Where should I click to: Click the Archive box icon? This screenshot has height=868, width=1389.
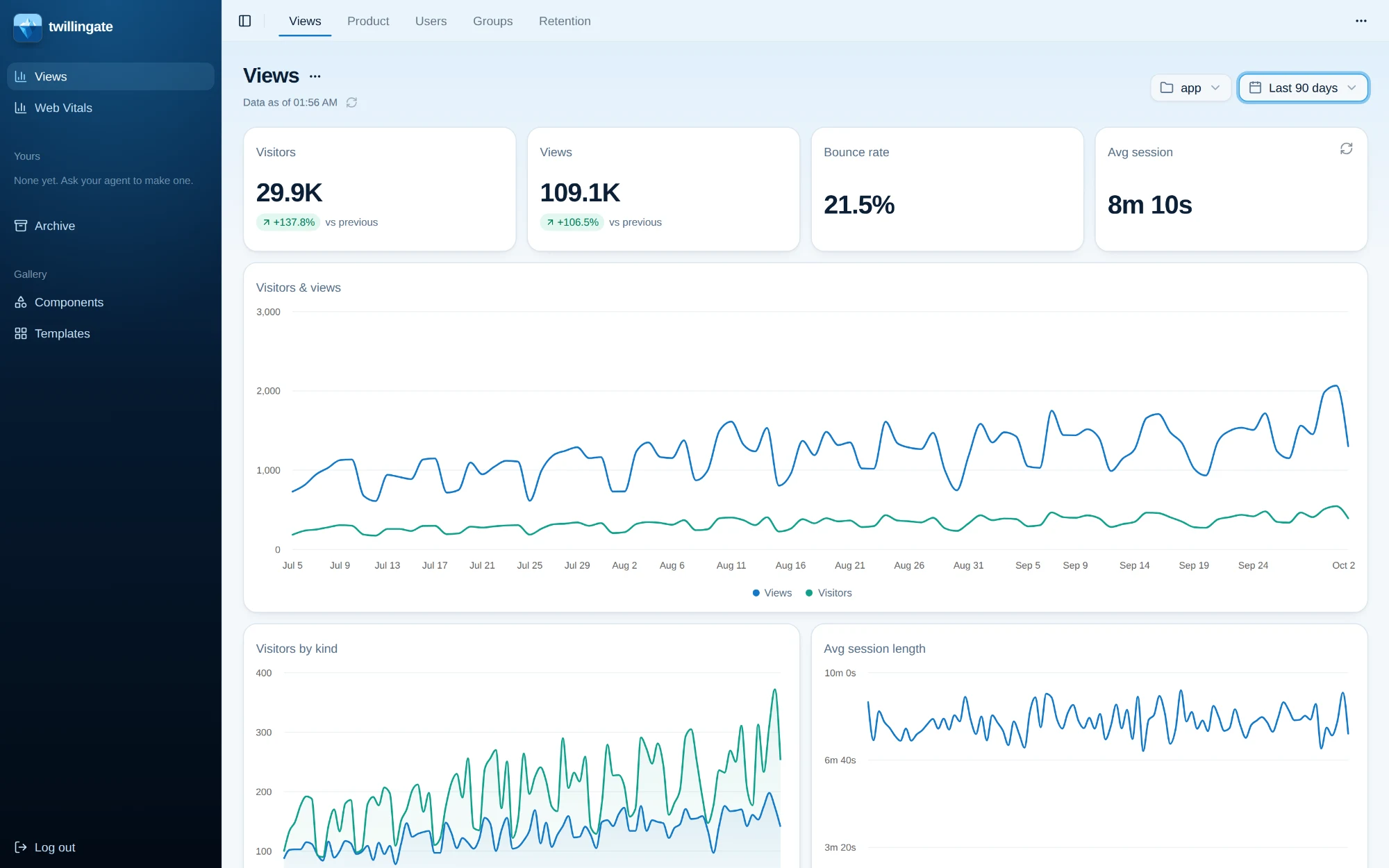tap(21, 226)
